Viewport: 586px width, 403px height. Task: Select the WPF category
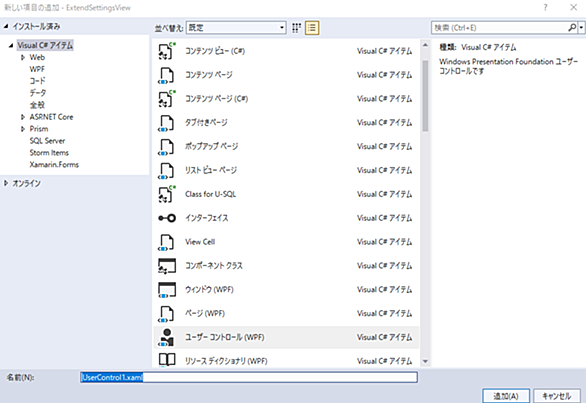(x=37, y=69)
